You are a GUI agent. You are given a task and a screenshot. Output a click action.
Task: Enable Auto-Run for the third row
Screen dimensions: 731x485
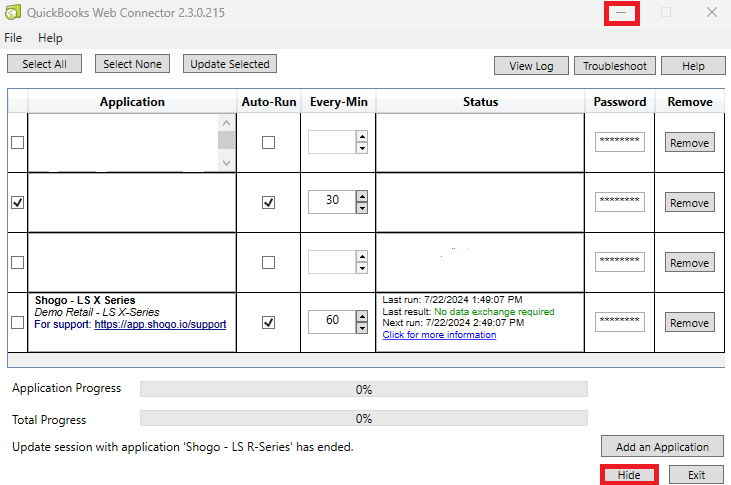[x=269, y=263]
